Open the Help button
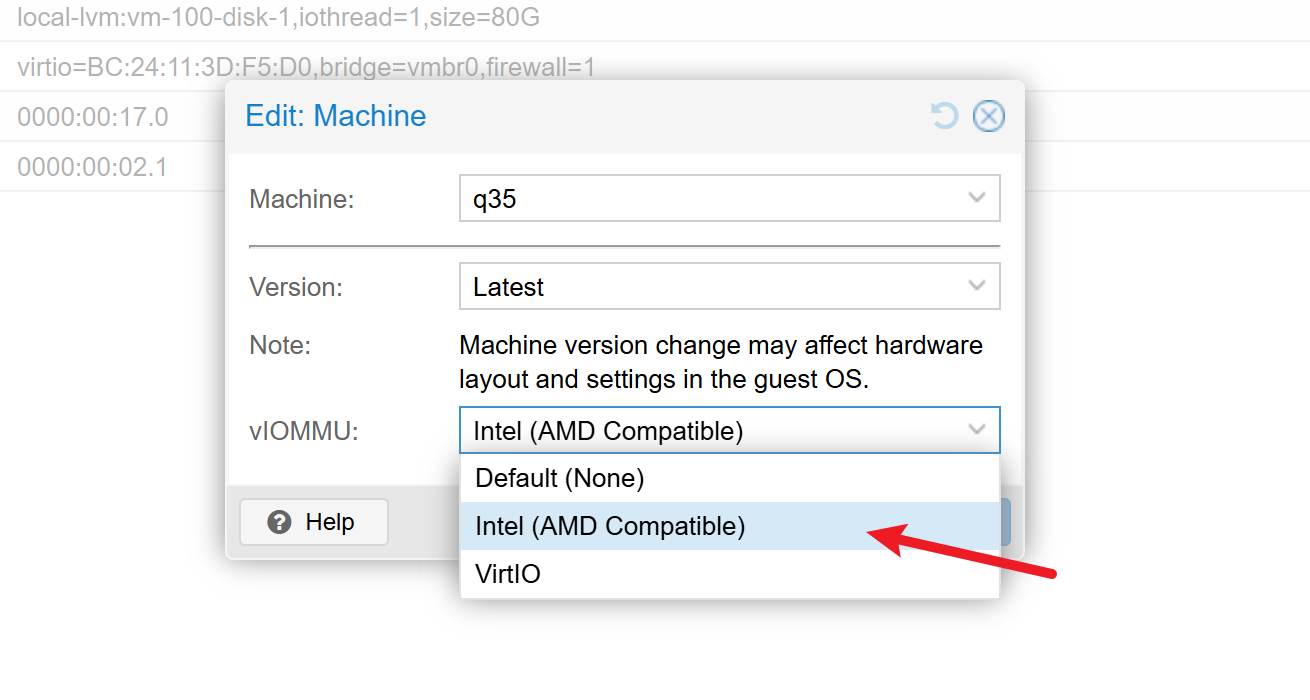The image size is (1310, 700). [x=314, y=522]
